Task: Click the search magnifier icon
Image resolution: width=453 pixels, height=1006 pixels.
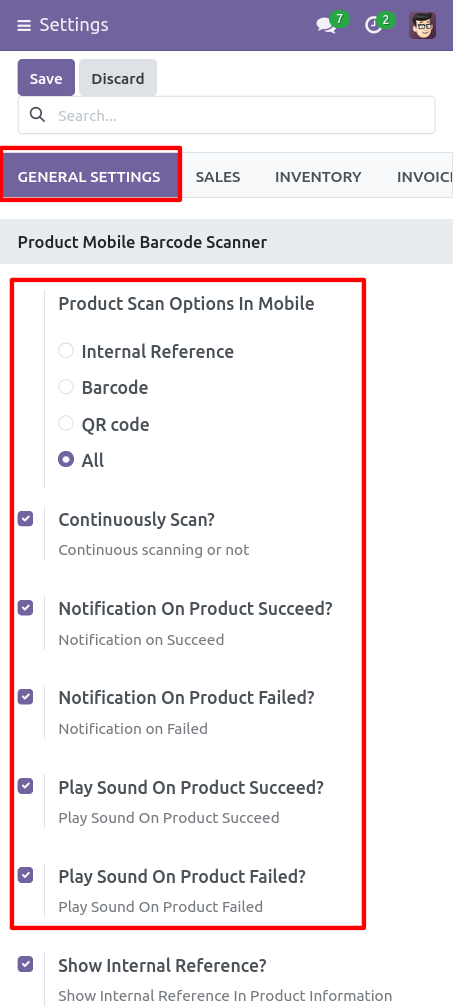Action: (x=38, y=115)
